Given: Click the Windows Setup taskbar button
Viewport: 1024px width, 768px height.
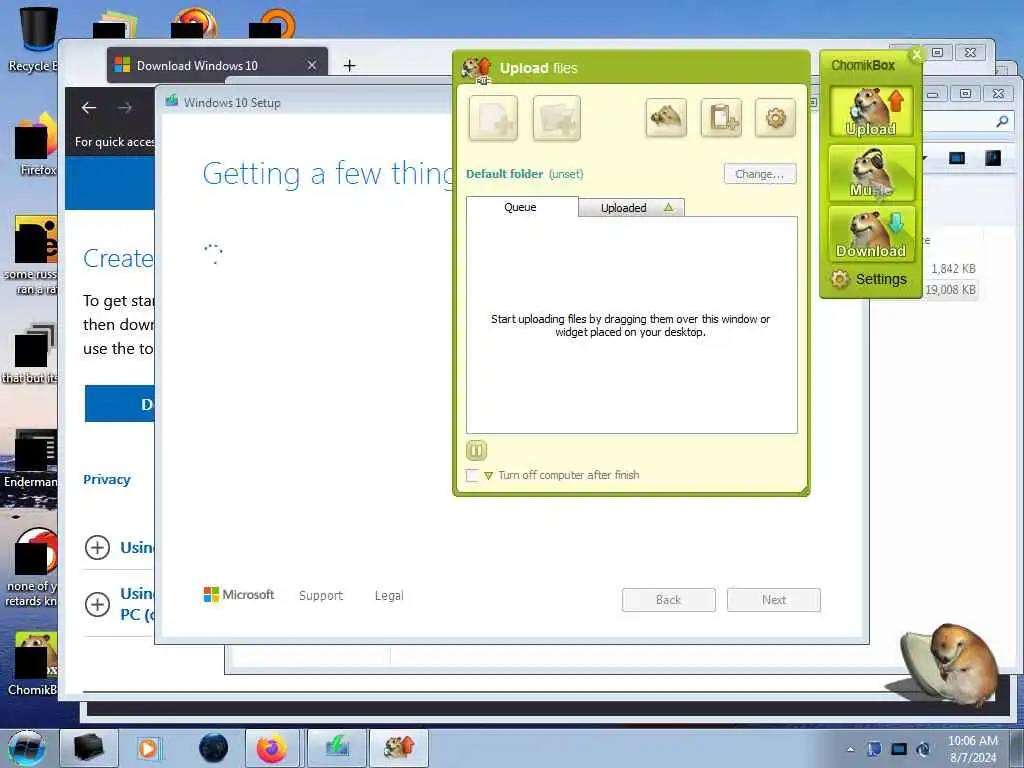Looking at the screenshot, I should [337, 748].
